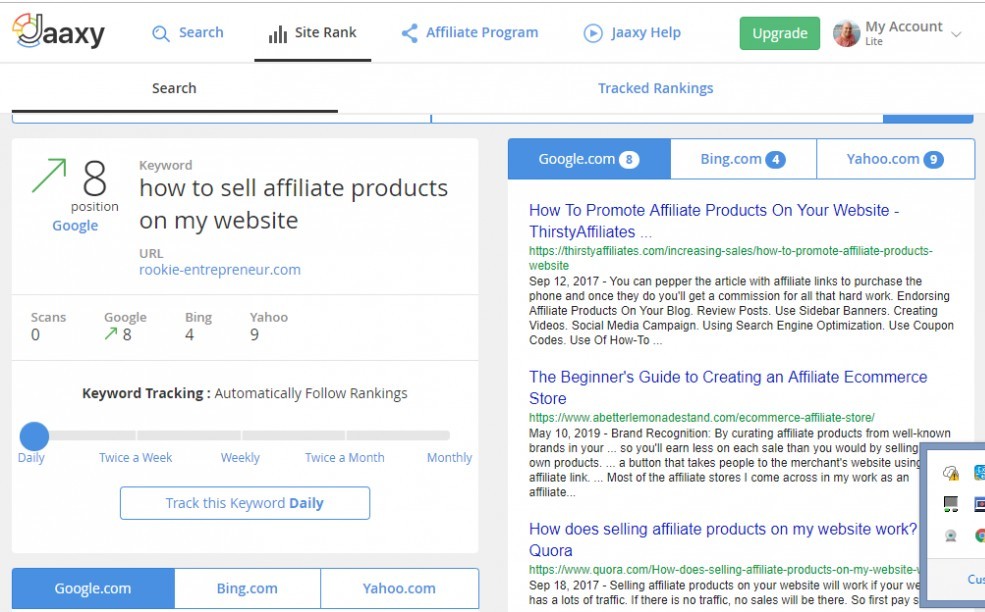Open the Bing.com results tab
The image size is (985, 612).
(x=742, y=157)
